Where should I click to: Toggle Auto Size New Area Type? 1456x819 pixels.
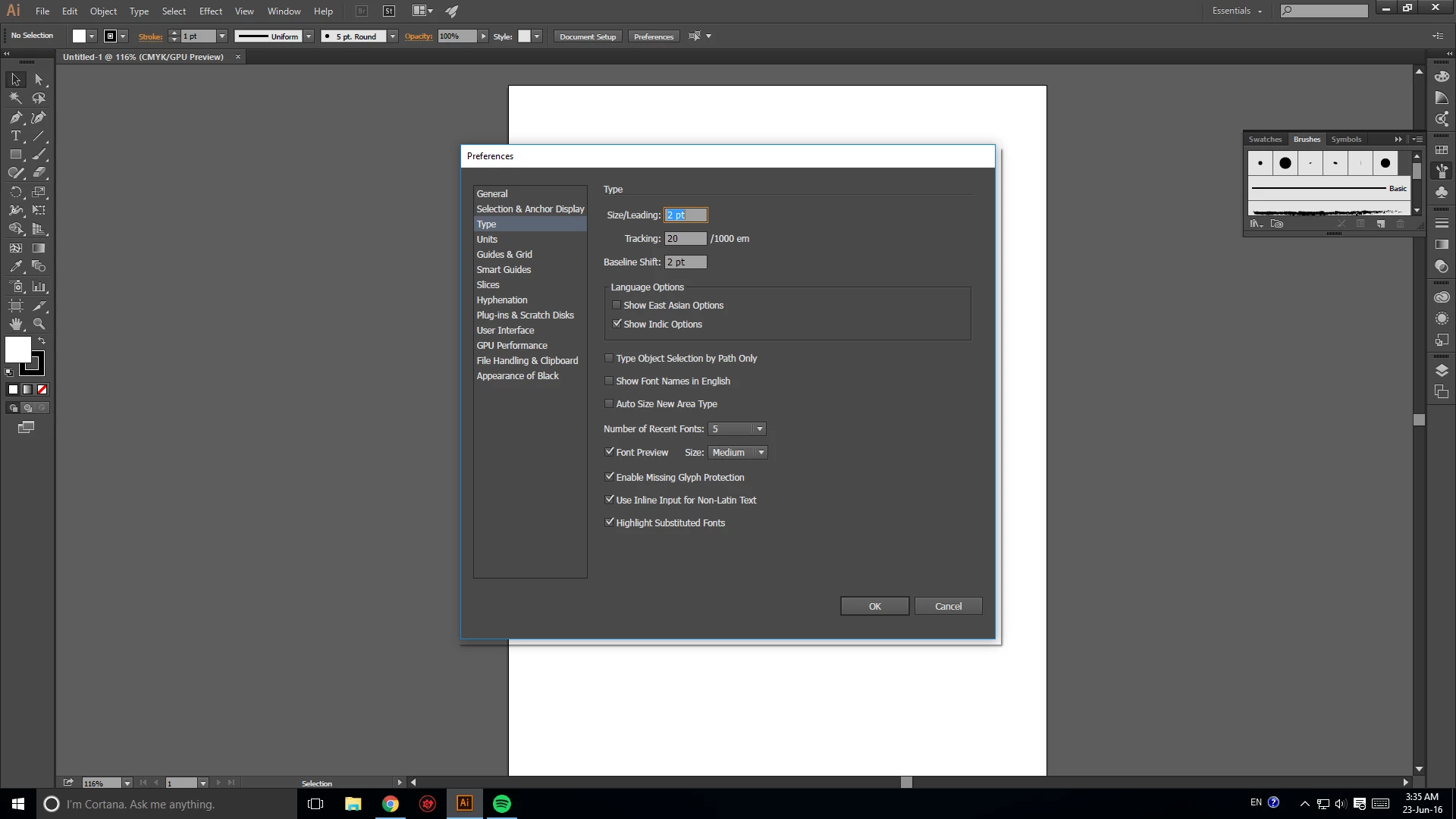pos(609,403)
